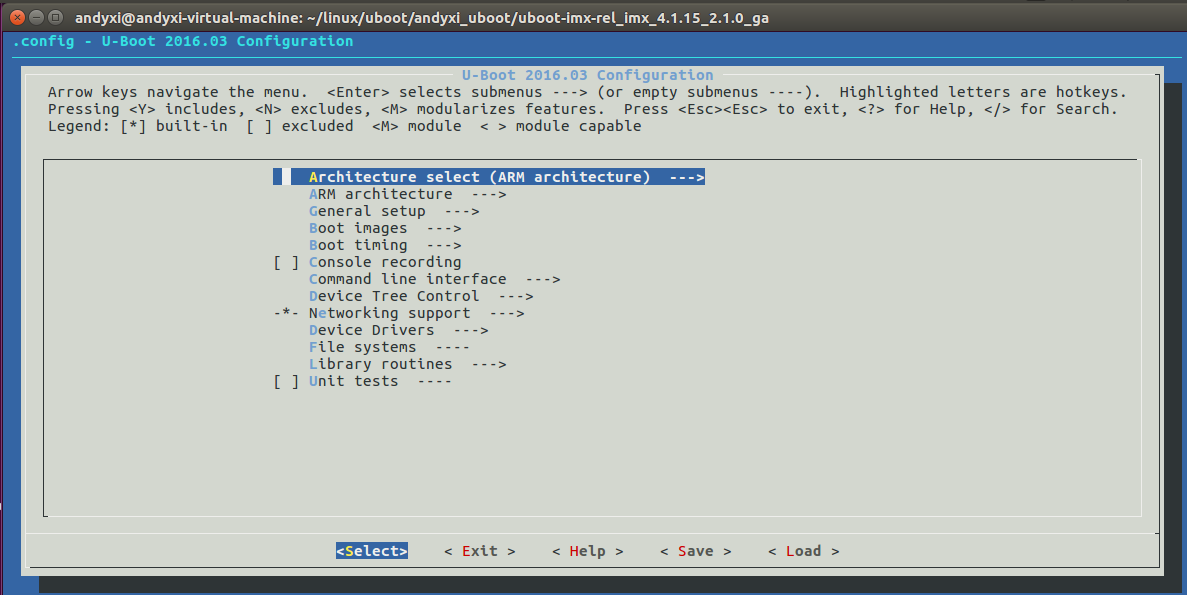Viewport: 1187px width, 595px height.
Task: Select the File systems entry
Action: pos(360,346)
